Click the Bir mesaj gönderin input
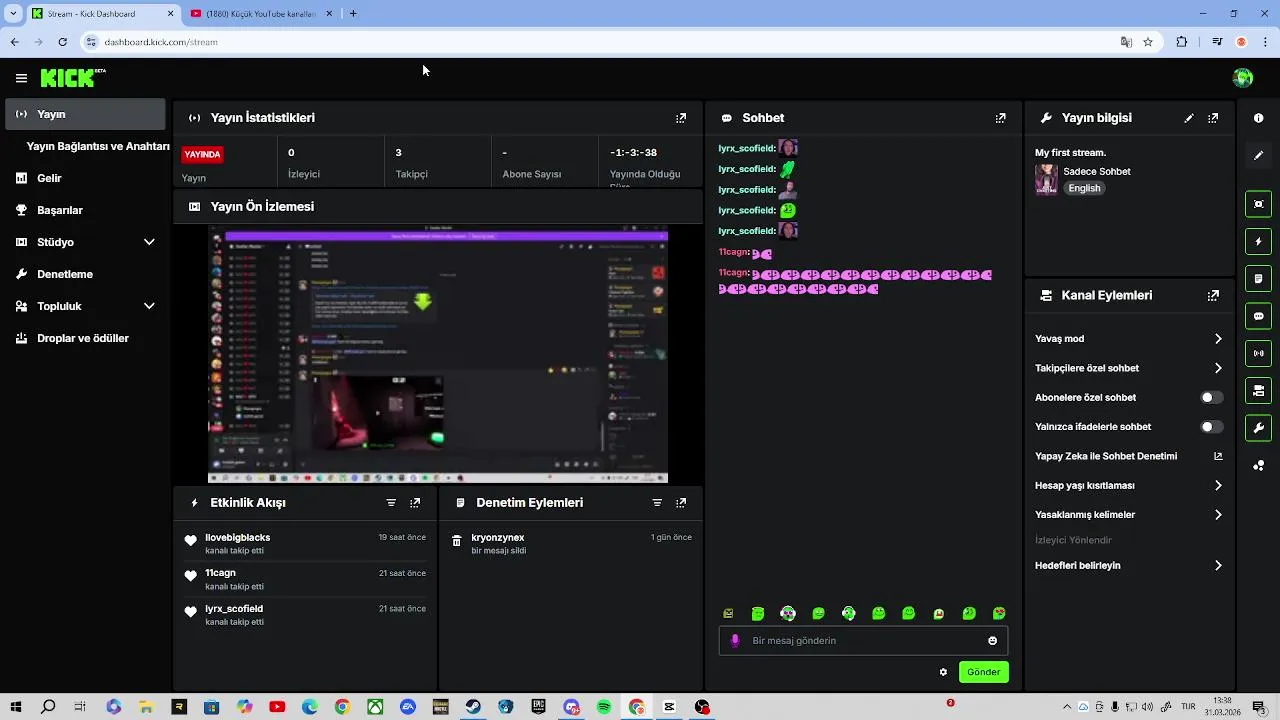 pyautogui.click(x=863, y=641)
